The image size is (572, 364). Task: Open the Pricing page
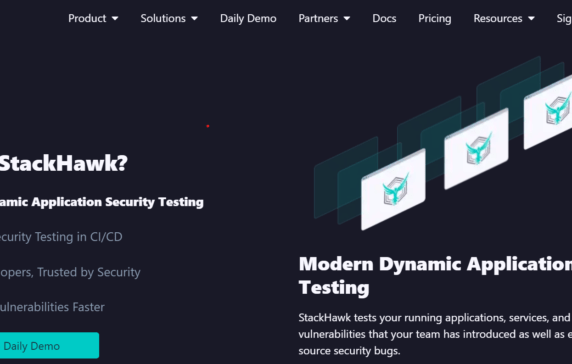click(x=434, y=18)
